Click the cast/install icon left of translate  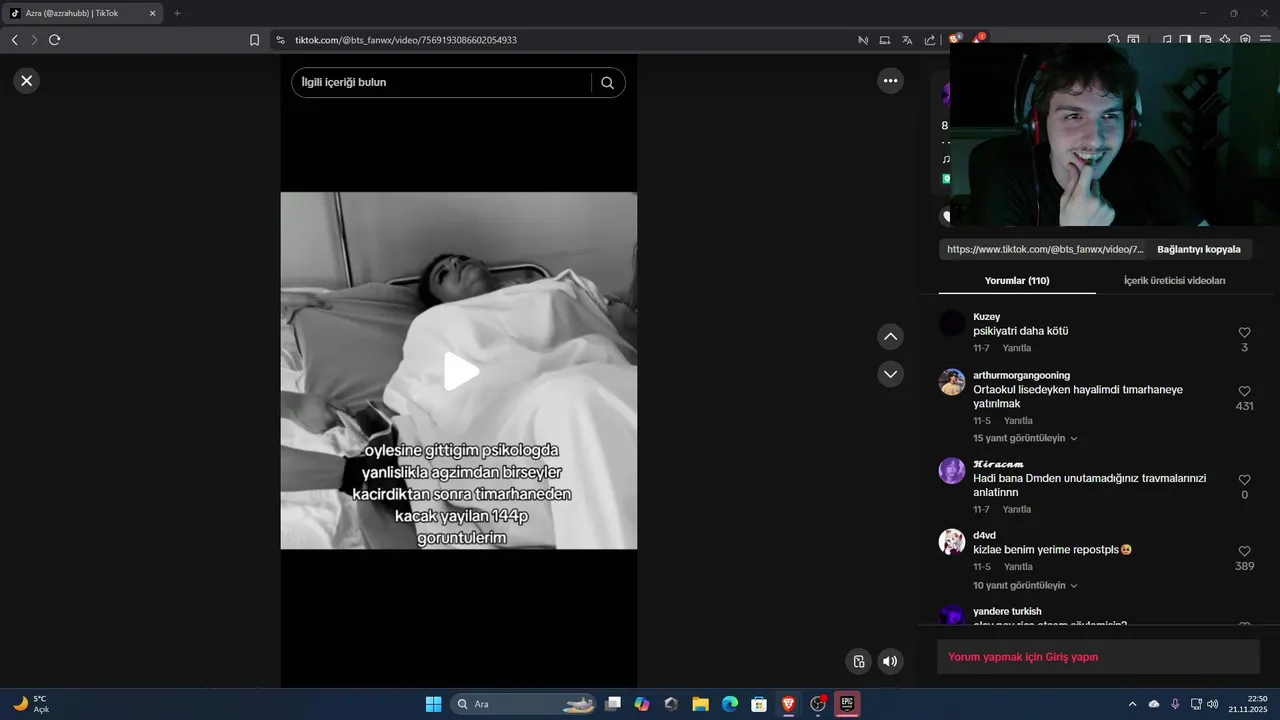tap(885, 40)
